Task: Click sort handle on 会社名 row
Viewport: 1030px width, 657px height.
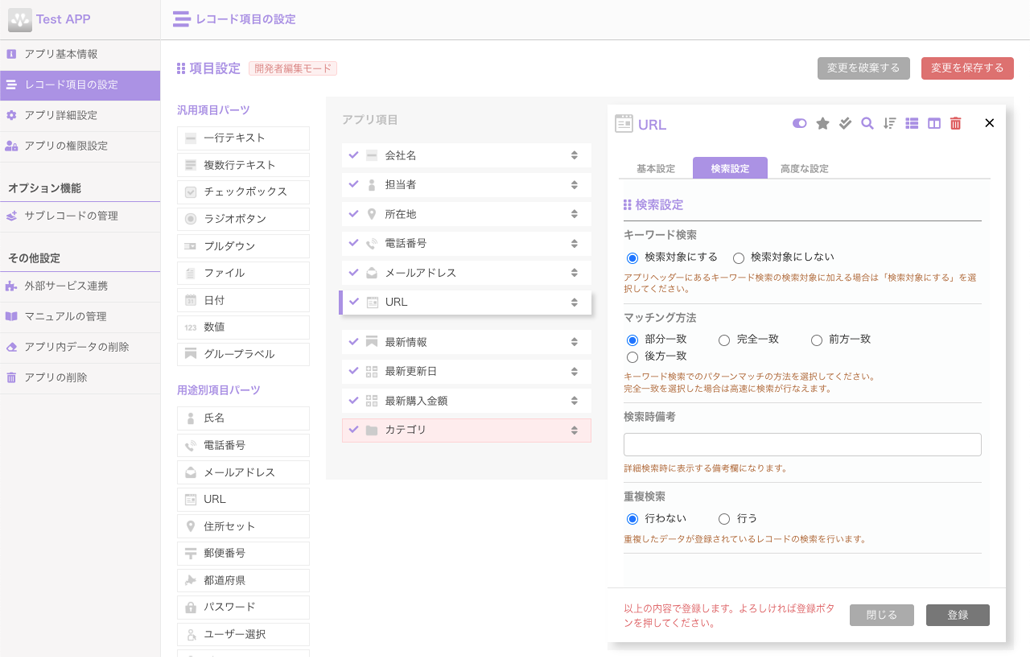Action: pyautogui.click(x=574, y=156)
